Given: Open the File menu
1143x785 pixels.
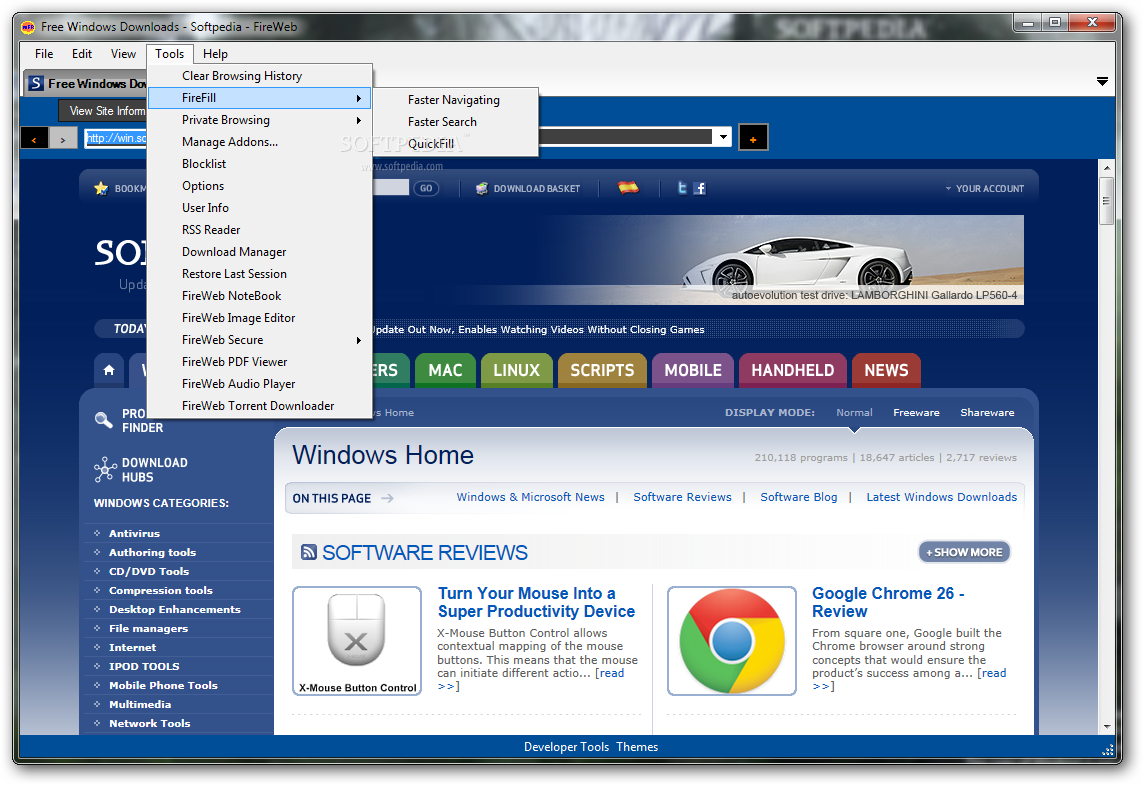Looking at the screenshot, I should (x=44, y=54).
